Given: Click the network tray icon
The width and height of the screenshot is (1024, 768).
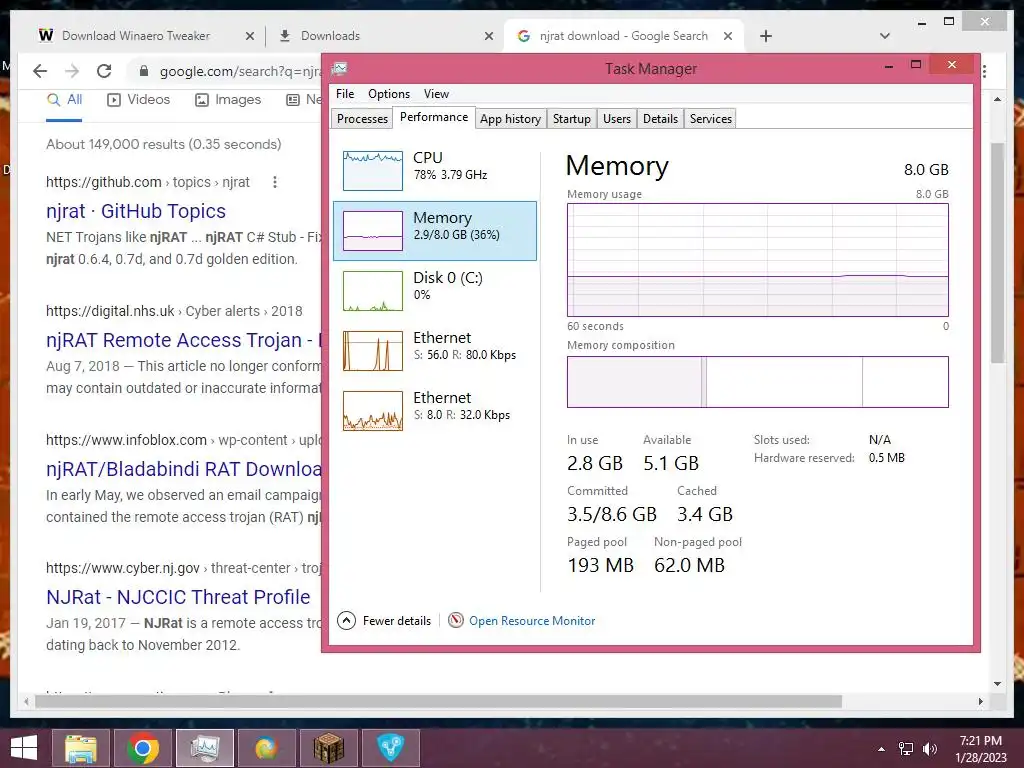Looking at the screenshot, I should pyautogui.click(x=906, y=749).
